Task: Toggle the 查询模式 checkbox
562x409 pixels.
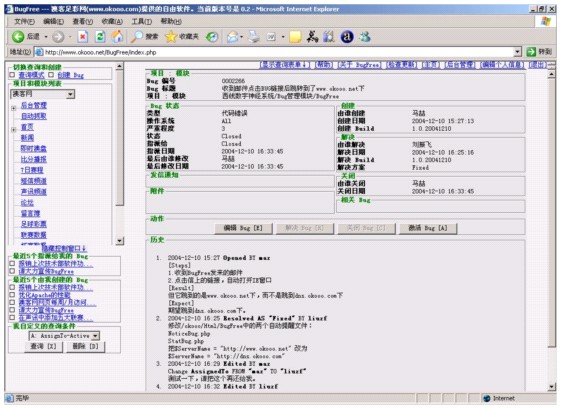Action: click(x=12, y=75)
